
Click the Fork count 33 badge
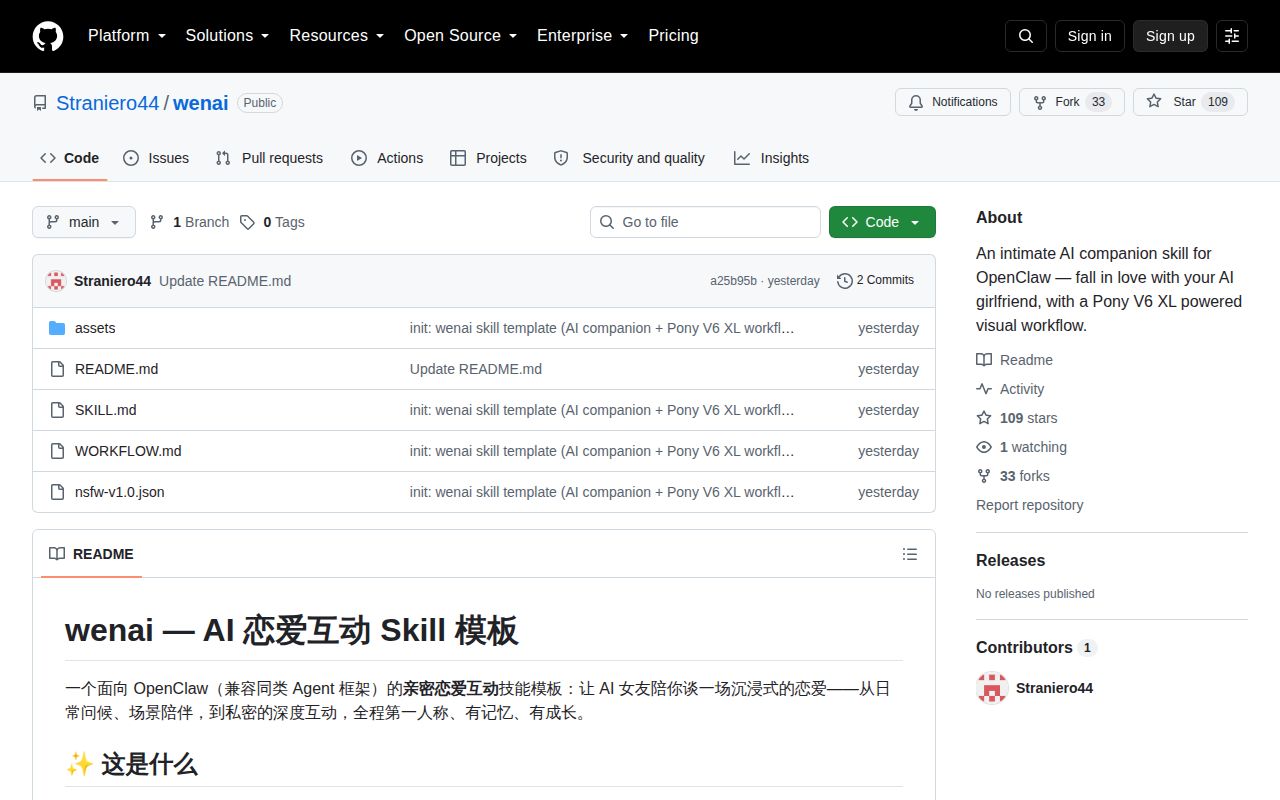(x=1098, y=102)
